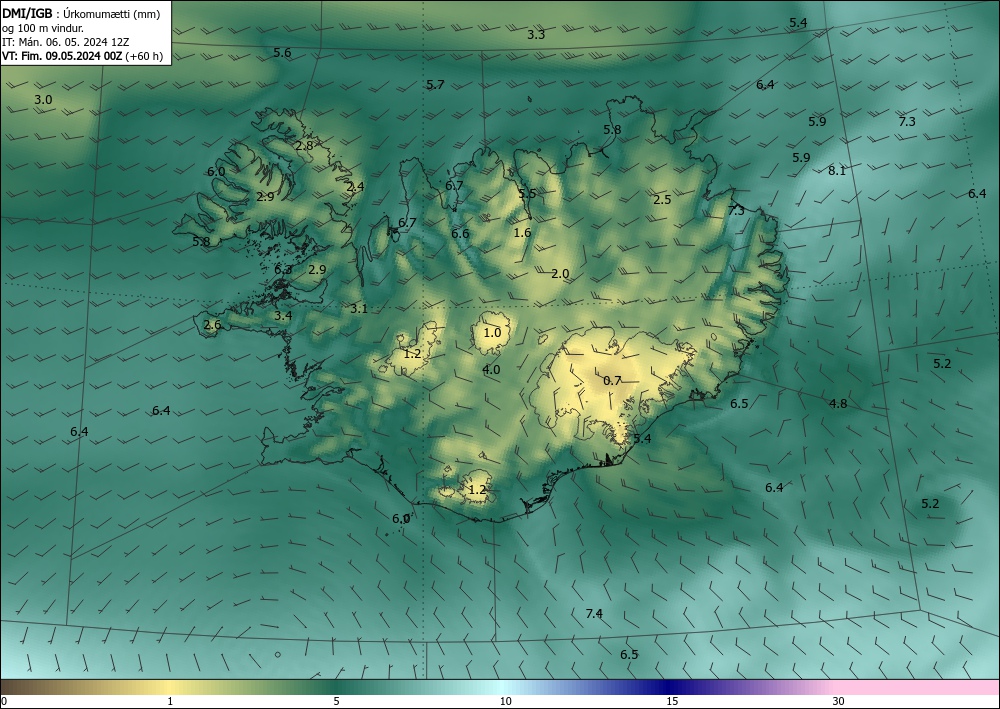
Task: Click the 5.6 precipitable water value
Action: (x=282, y=52)
